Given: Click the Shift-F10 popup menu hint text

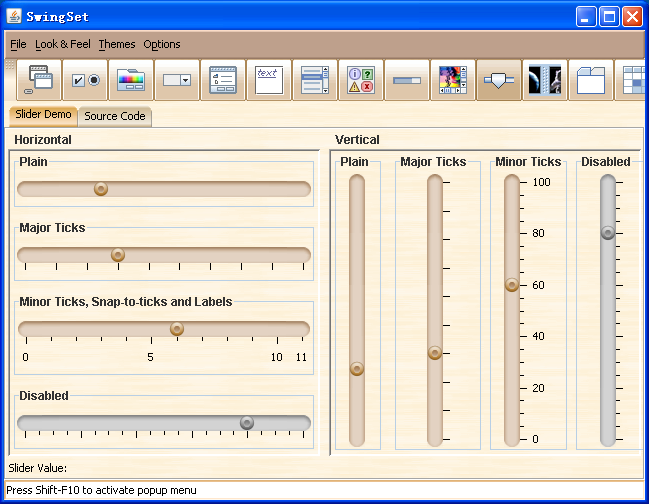Looking at the screenshot, I should click(x=101, y=490).
